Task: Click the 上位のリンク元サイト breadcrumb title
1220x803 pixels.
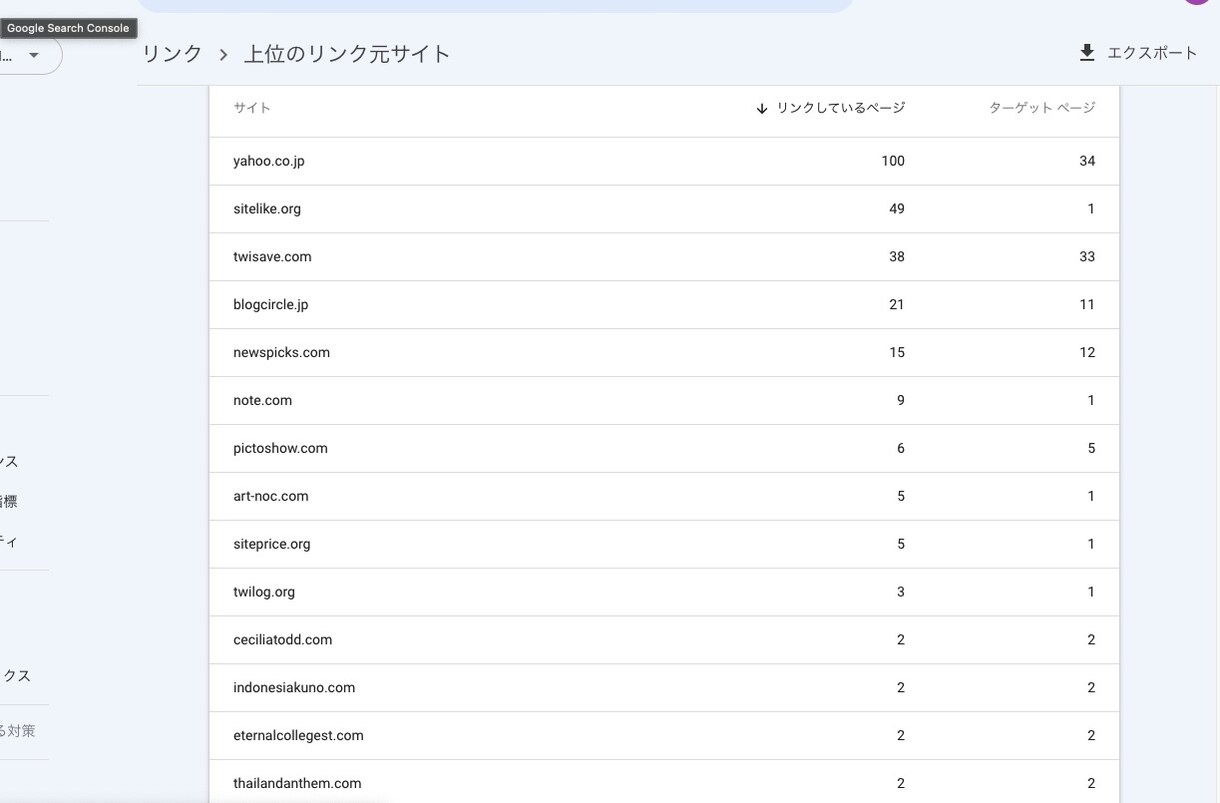Action: (347, 54)
